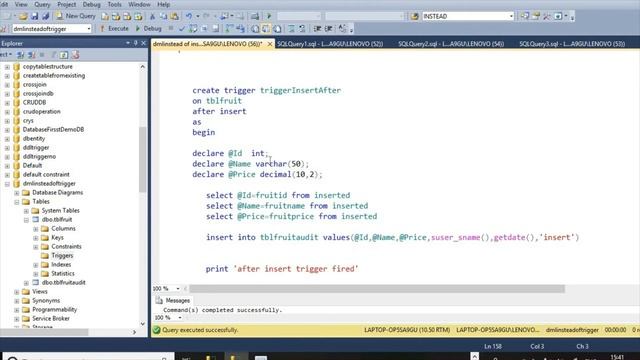Undo last edit with the undo arrow
The width and height of the screenshot is (640, 360).
tap(189, 16)
